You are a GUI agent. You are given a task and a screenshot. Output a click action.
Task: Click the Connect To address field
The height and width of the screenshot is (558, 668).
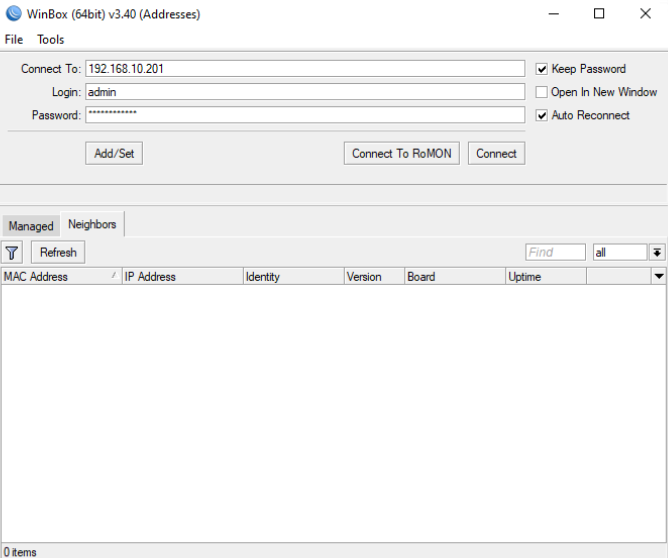click(x=305, y=69)
